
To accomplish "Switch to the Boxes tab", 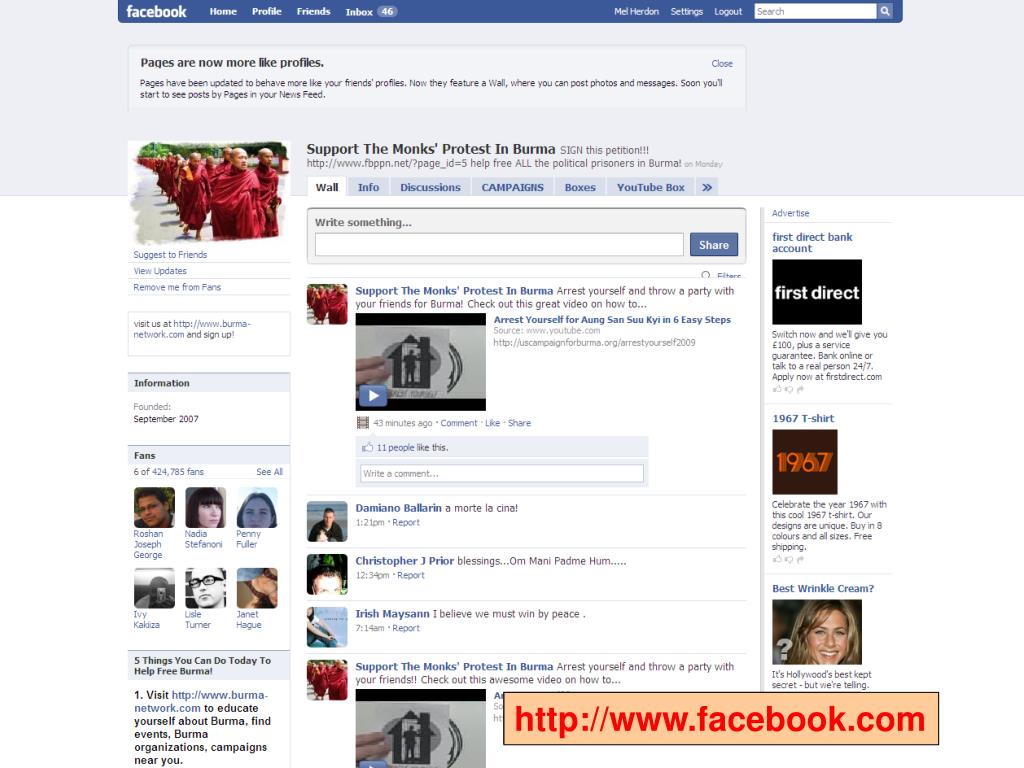I will pos(580,187).
